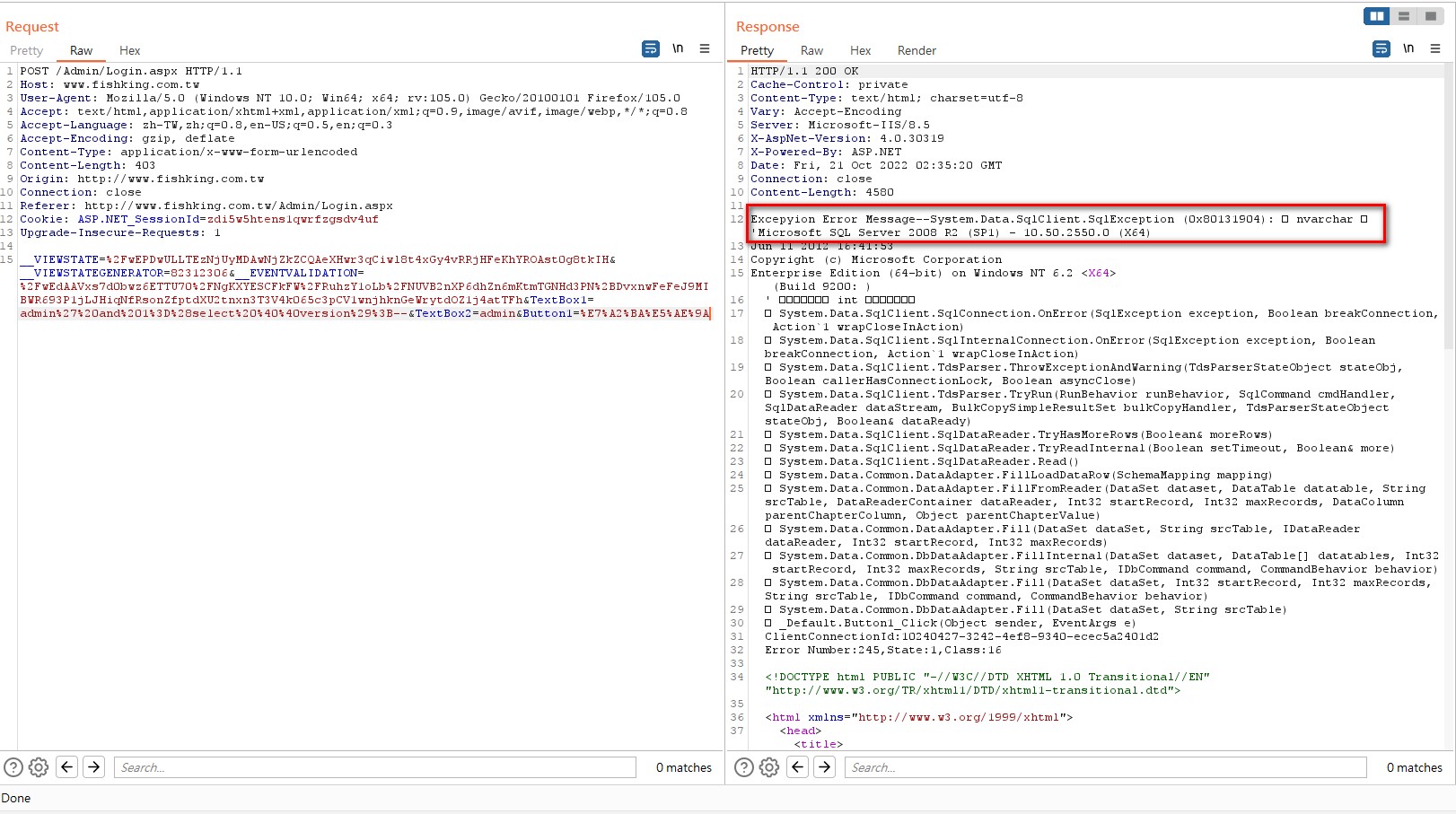The height and width of the screenshot is (814, 1456).
Task: Switch Response pane to Hex tab
Action: [860, 51]
